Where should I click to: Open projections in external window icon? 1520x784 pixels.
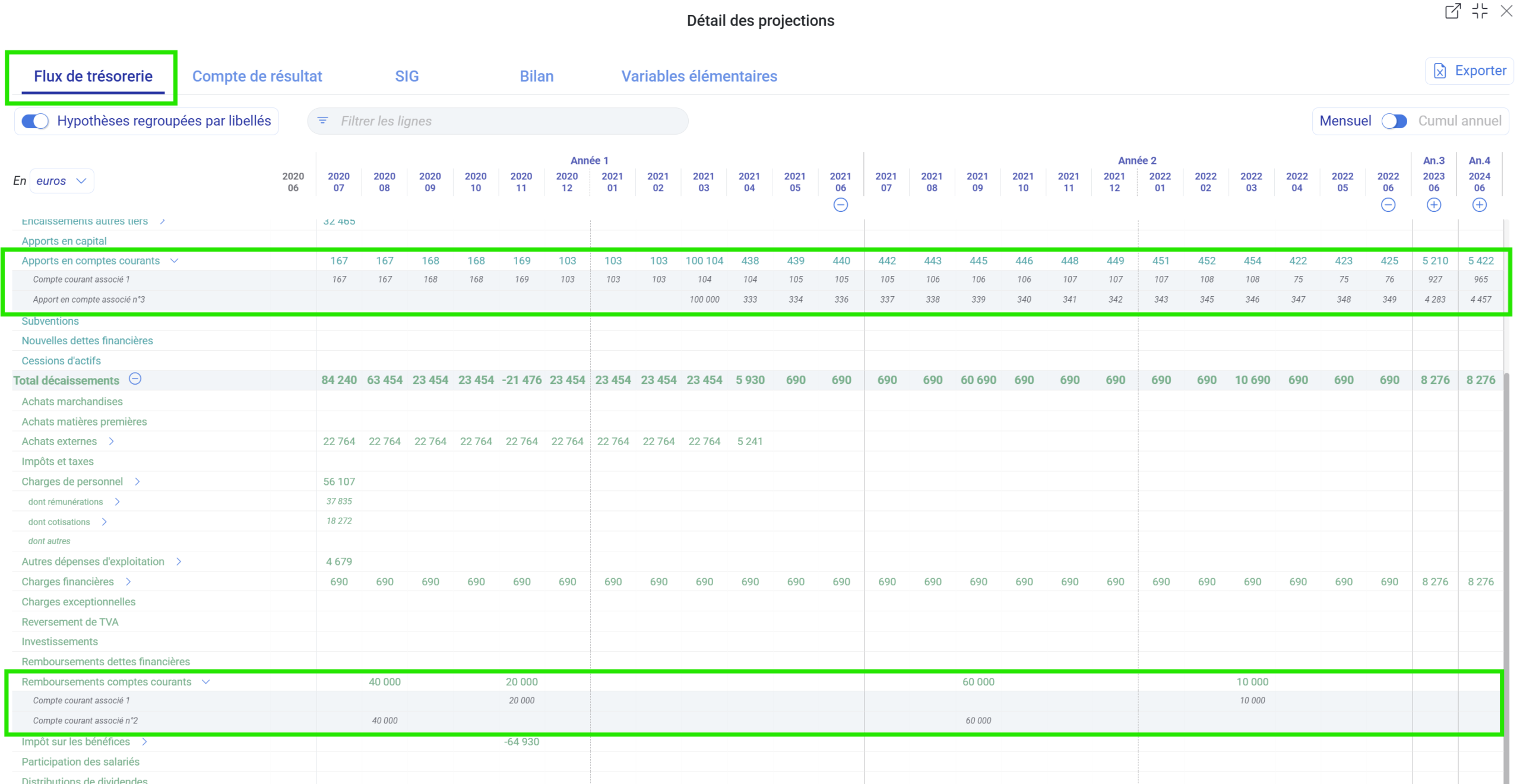pos(1452,11)
